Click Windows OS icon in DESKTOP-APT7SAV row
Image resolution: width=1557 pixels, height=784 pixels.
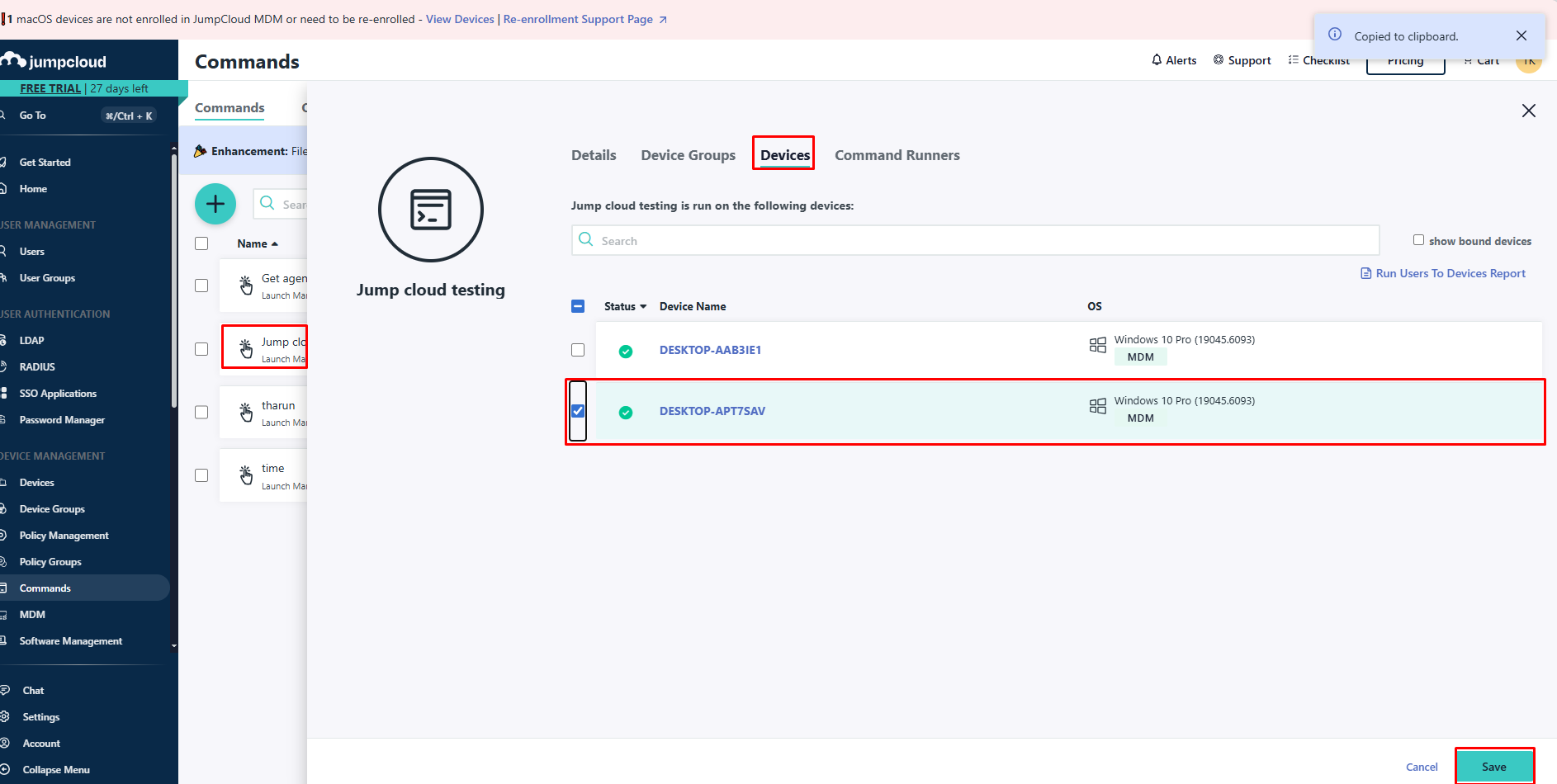[1097, 406]
